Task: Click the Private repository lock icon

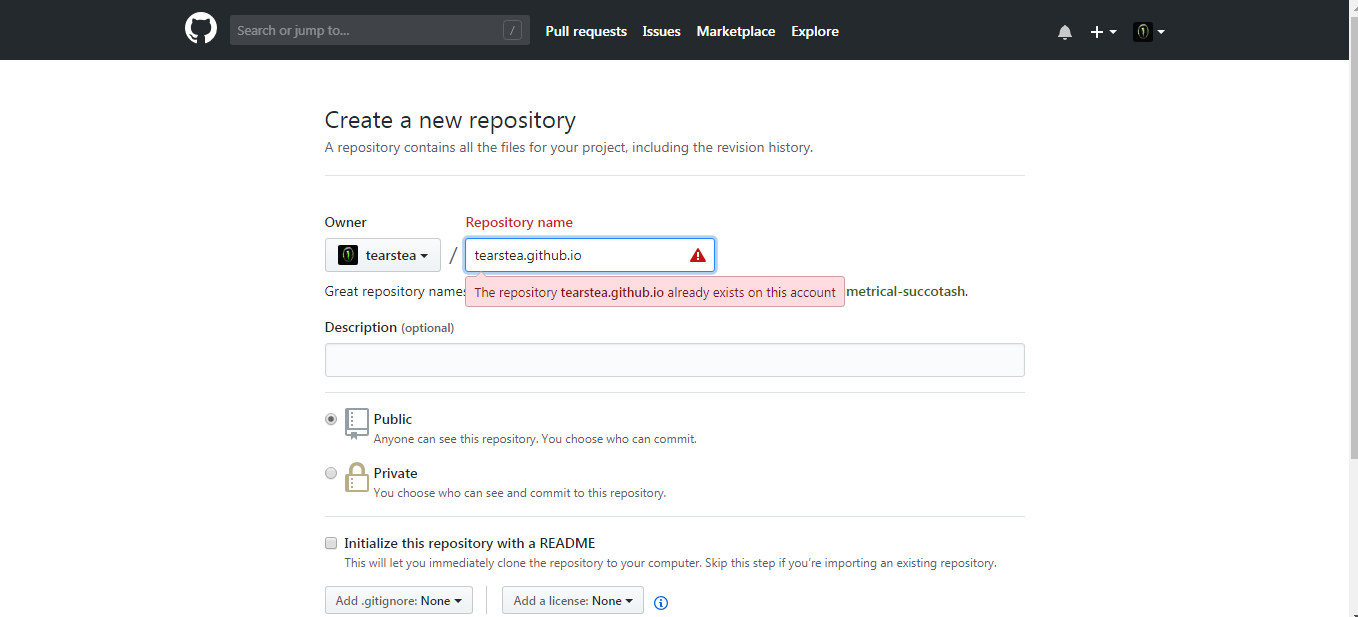Action: 357,477
